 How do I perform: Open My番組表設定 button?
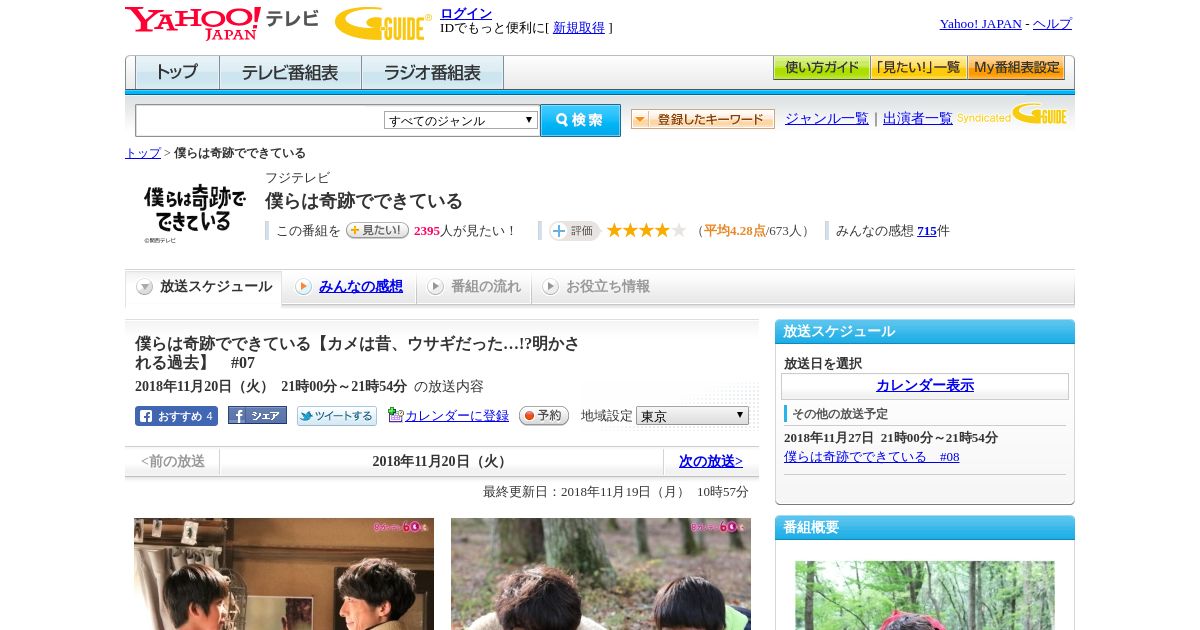[1016, 68]
